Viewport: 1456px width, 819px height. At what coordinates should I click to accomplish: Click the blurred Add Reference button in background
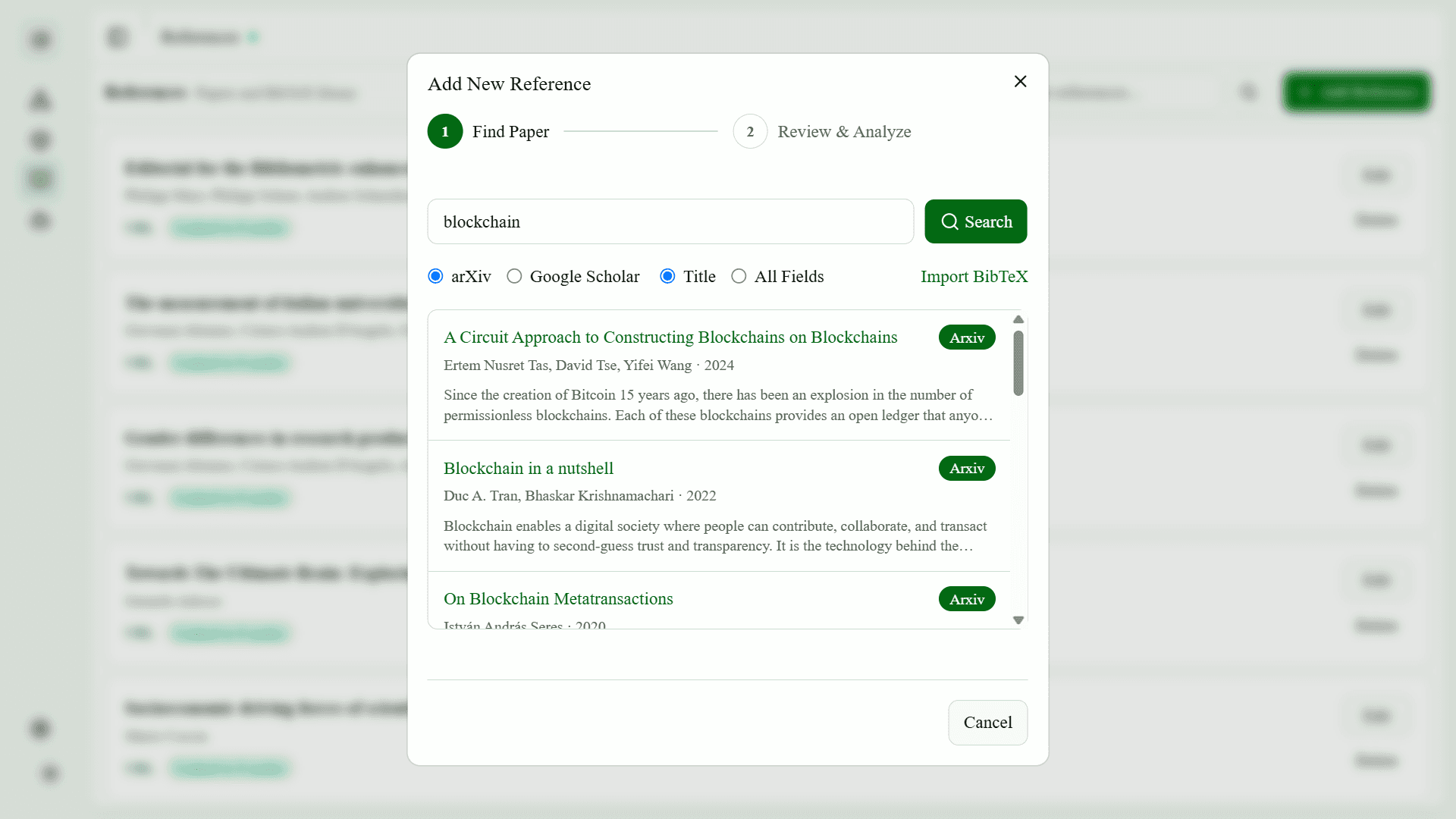click(1357, 93)
